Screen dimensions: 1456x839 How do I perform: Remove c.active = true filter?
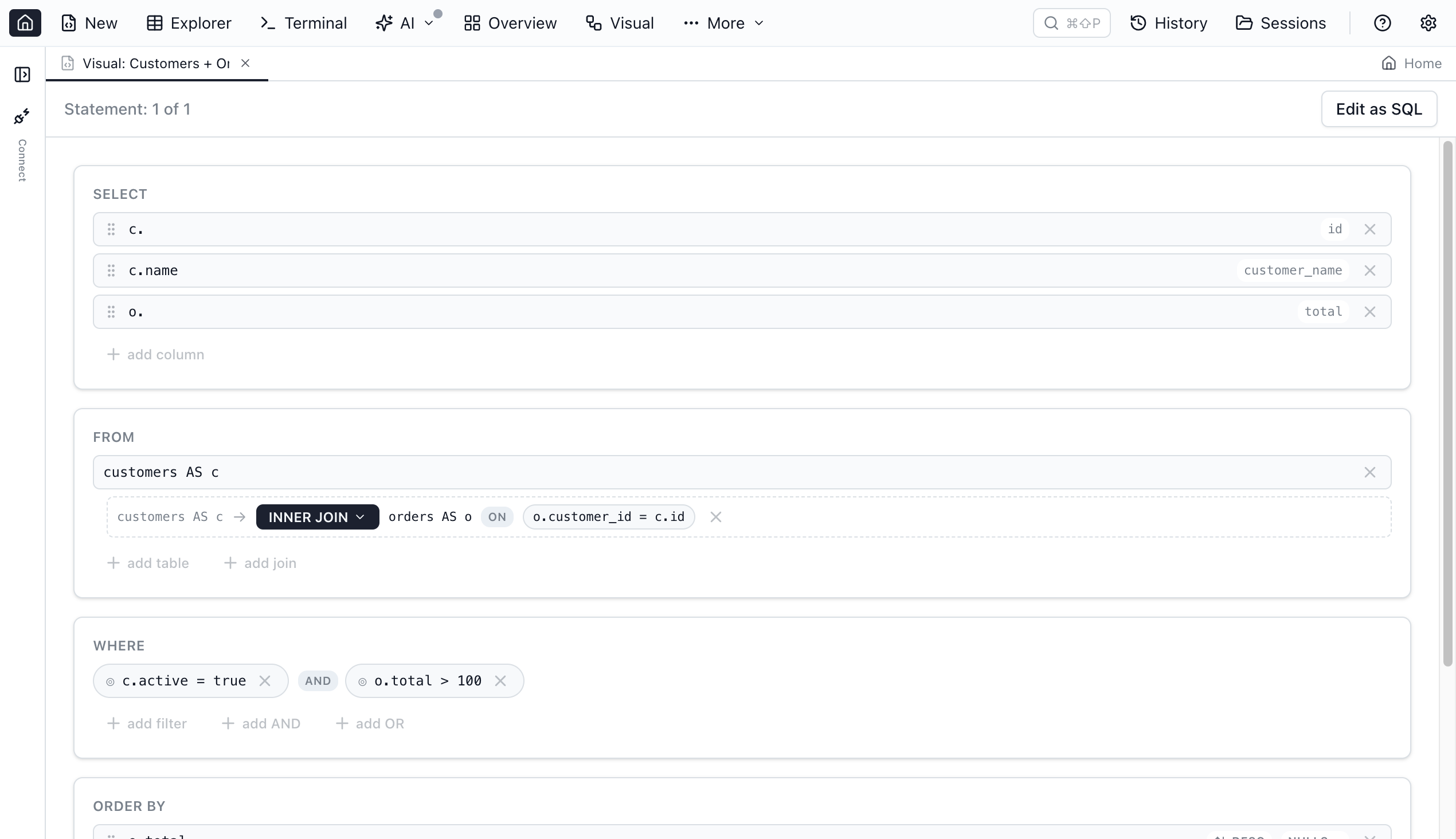265,681
